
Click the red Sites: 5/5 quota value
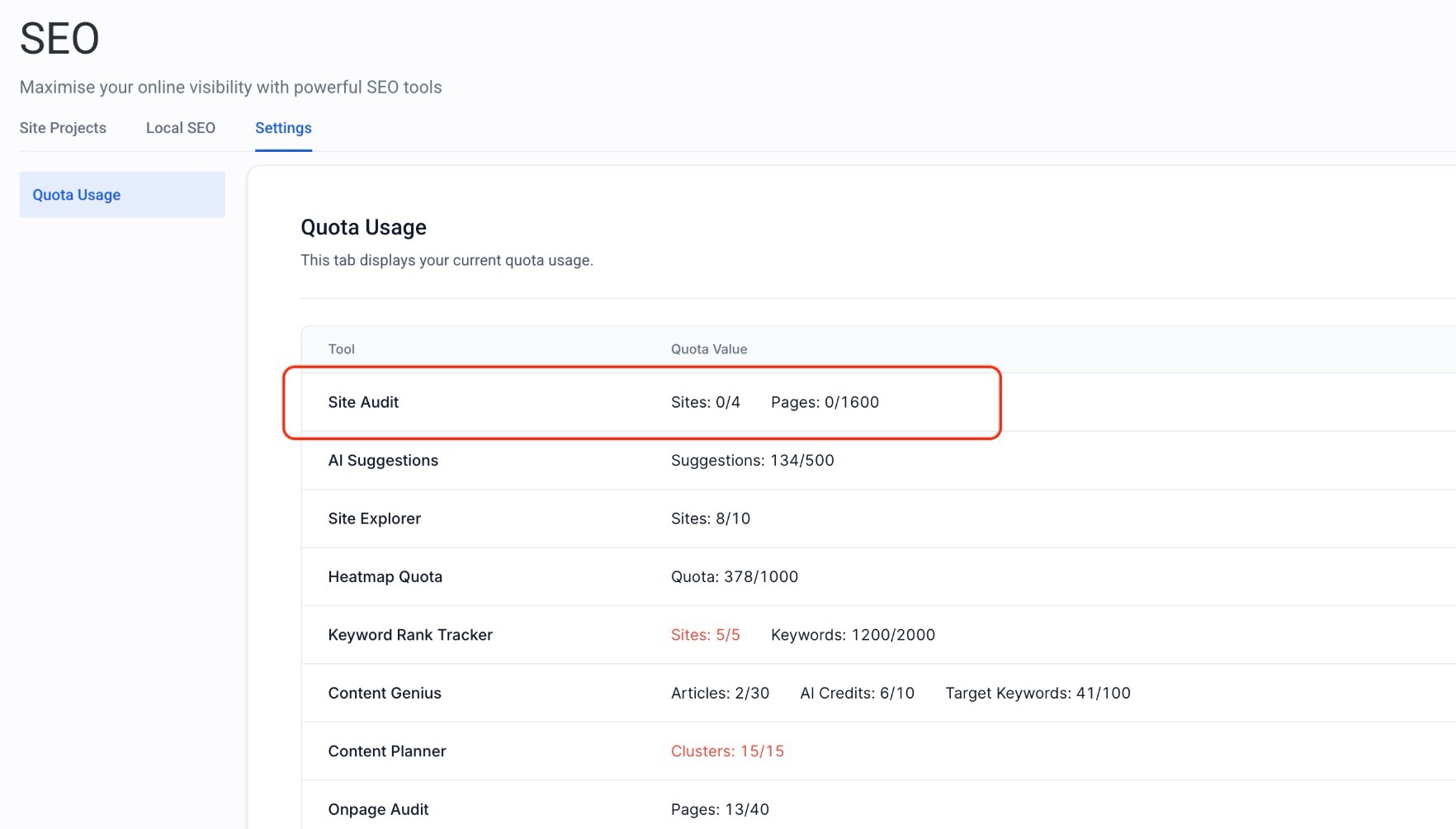[705, 635]
